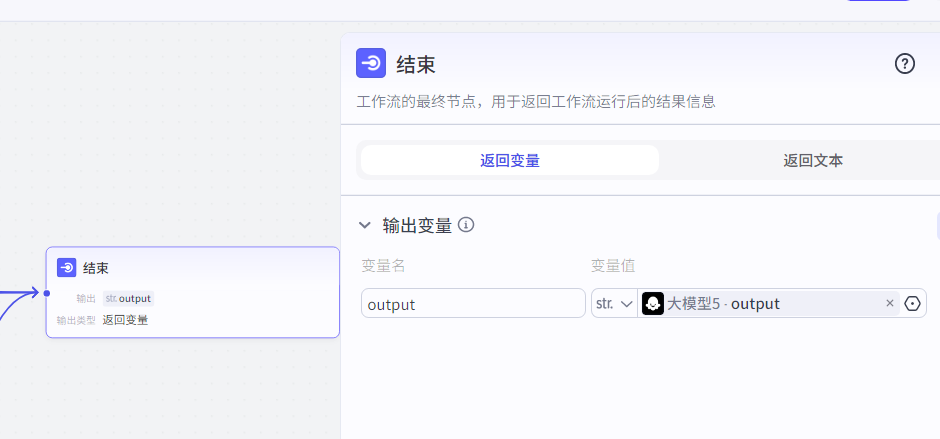940x439 pixels.
Task: Click the 结束 node icon on canvas
Action: click(x=67, y=267)
